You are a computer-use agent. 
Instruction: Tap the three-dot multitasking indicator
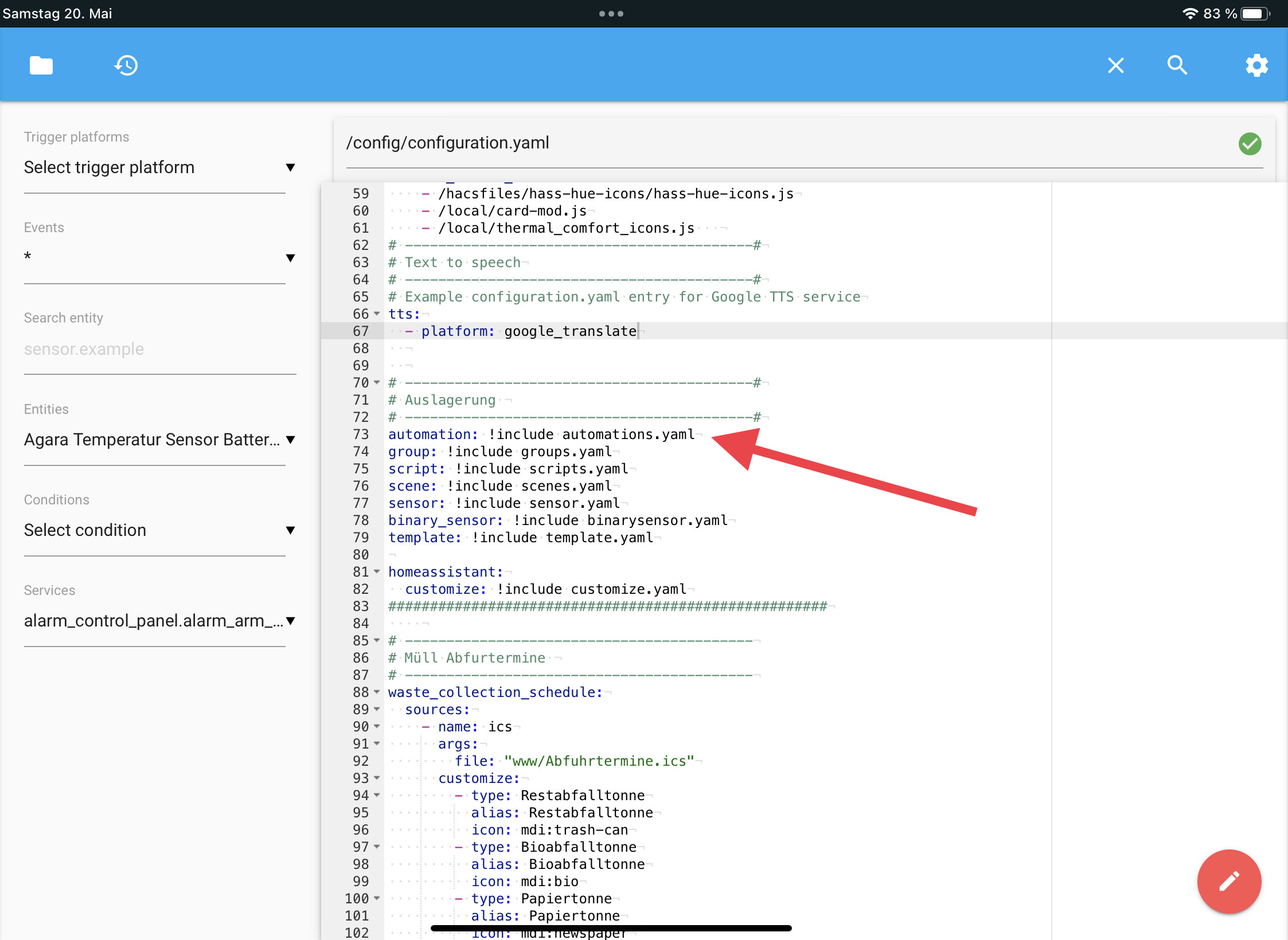pos(611,14)
